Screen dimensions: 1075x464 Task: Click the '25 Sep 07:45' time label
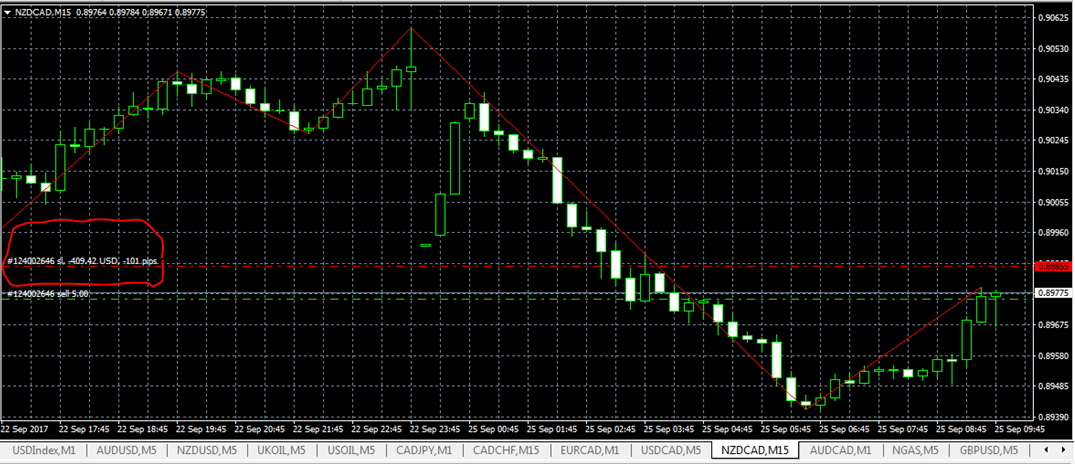[x=904, y=428]
